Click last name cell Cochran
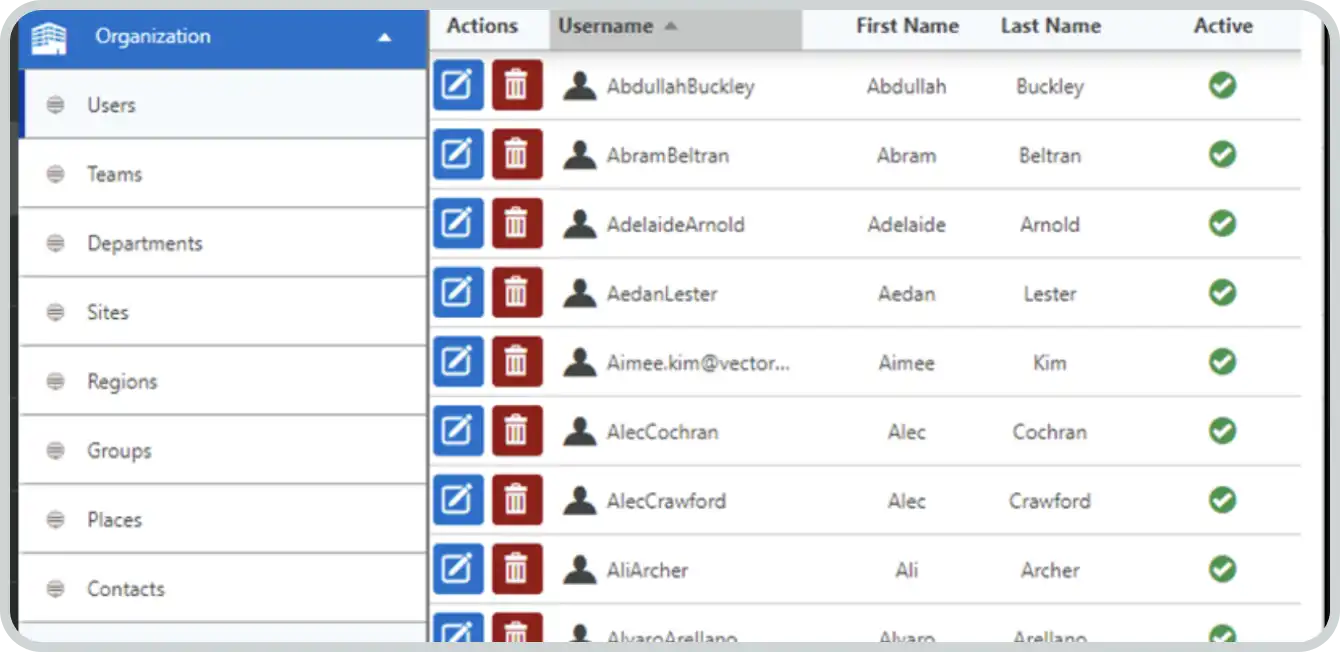1340x652 pixels. coord(1050,432)
